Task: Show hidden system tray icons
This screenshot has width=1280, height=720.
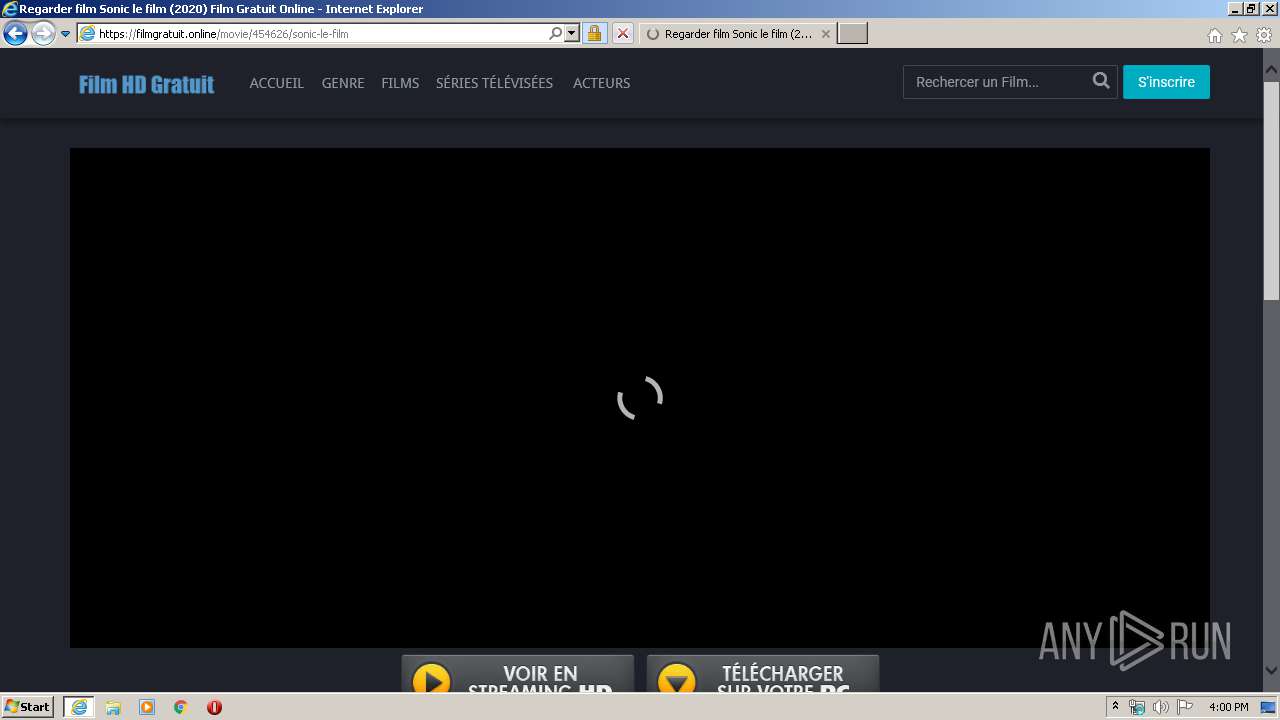Action: pyautogui.click(x=1115, y=707)
